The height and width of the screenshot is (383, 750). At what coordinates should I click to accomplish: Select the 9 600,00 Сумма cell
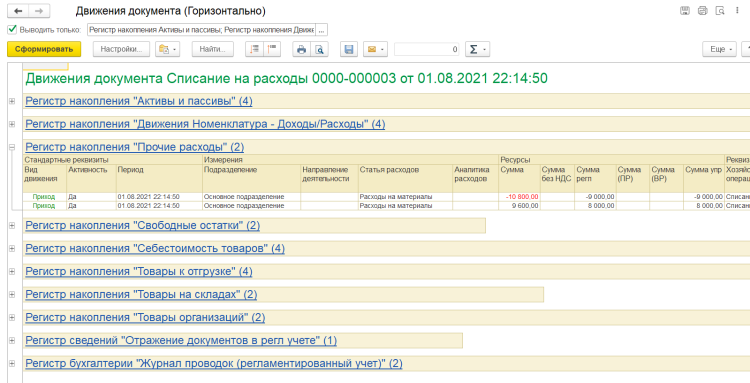pyautogui.click(x=519, y=206)
